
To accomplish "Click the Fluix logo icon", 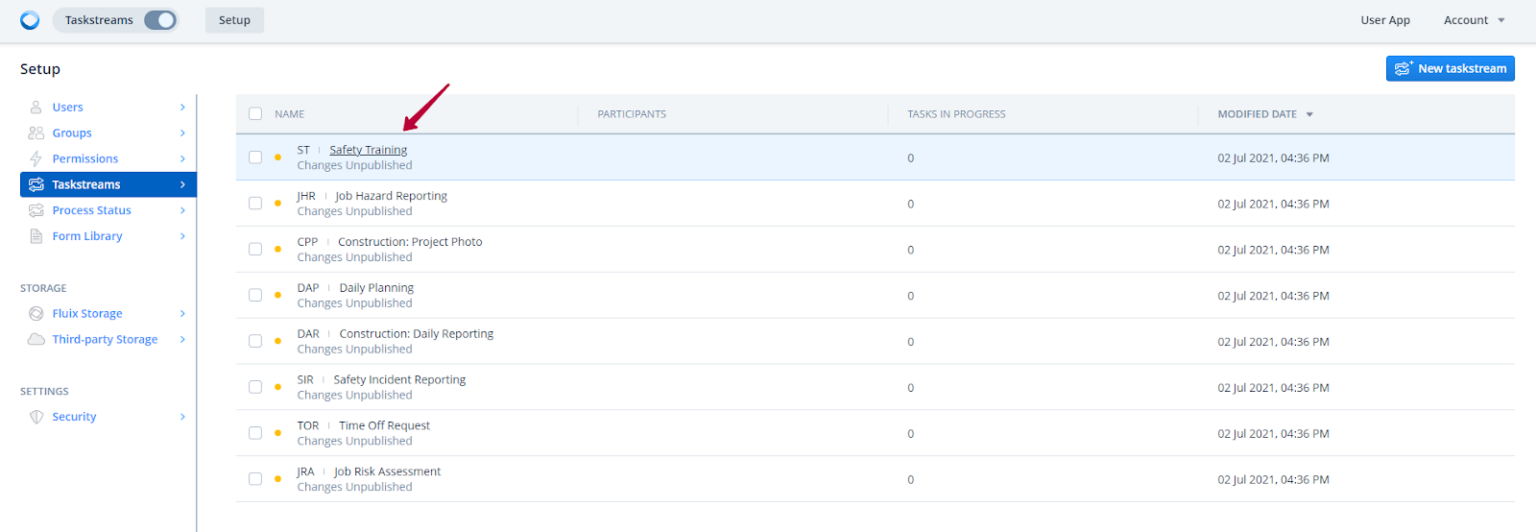I will 30,20.
